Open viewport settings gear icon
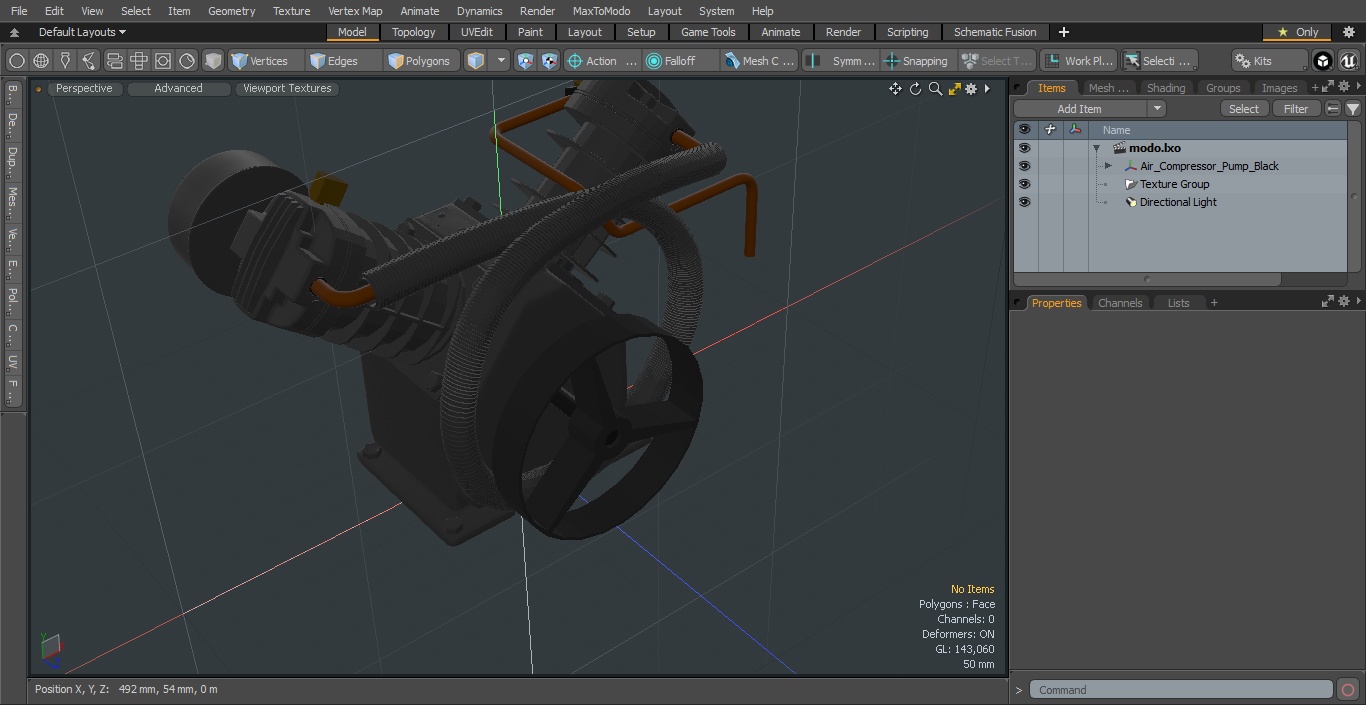The image size is (1366, 705). pyautogui.click(x=971, y=89)
